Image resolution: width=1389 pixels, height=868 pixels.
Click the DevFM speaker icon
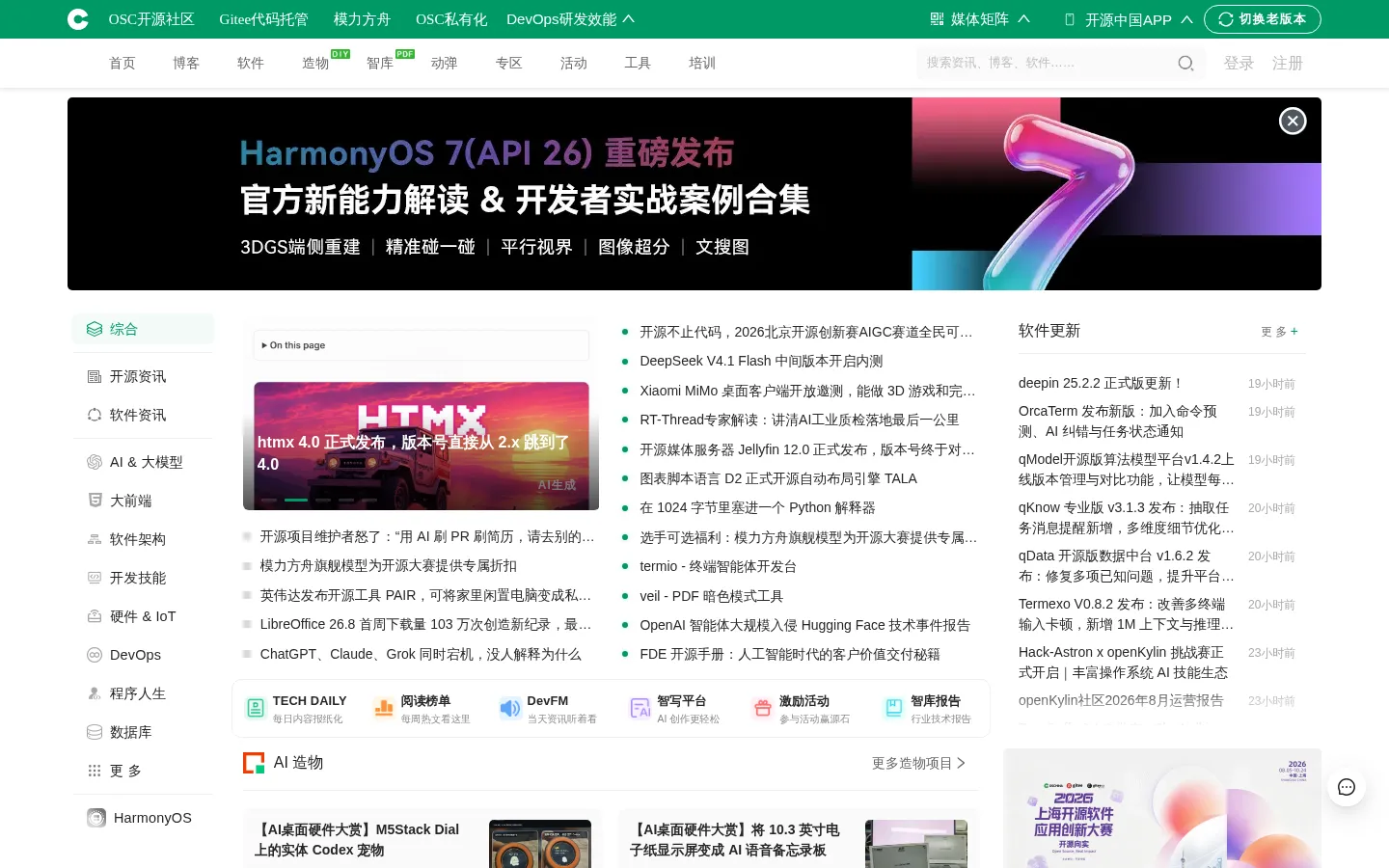coord(510,708)
